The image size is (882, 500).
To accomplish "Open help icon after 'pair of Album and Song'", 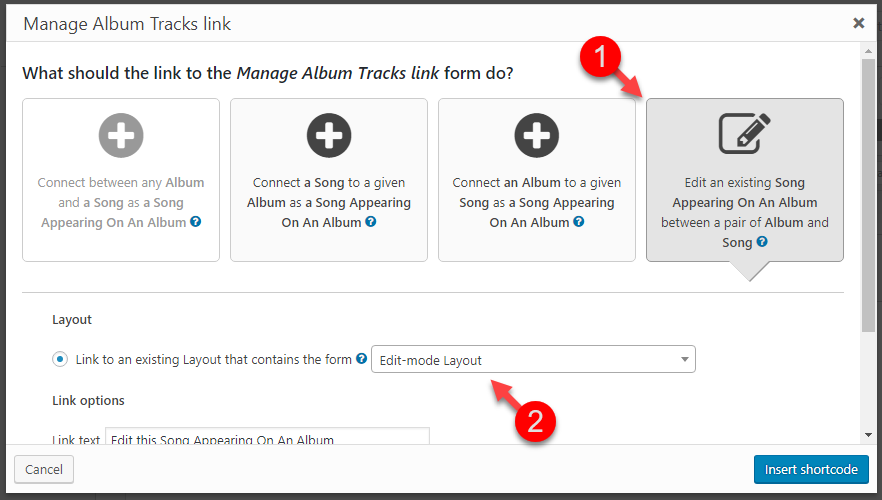I will click(x=762, y=242).
